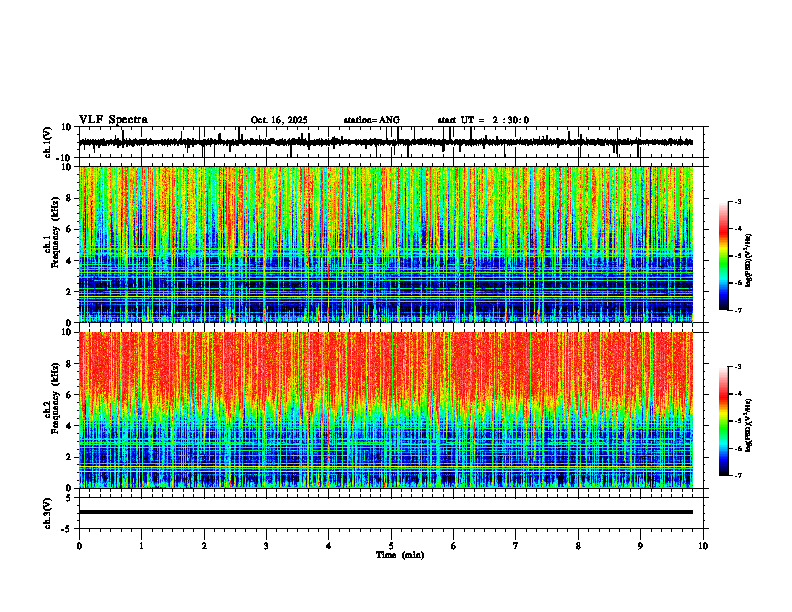Image resolution: width=792 pixels, height=612 pixels.
Task: Click time axis tick label "1"
Action: point(141,546)
